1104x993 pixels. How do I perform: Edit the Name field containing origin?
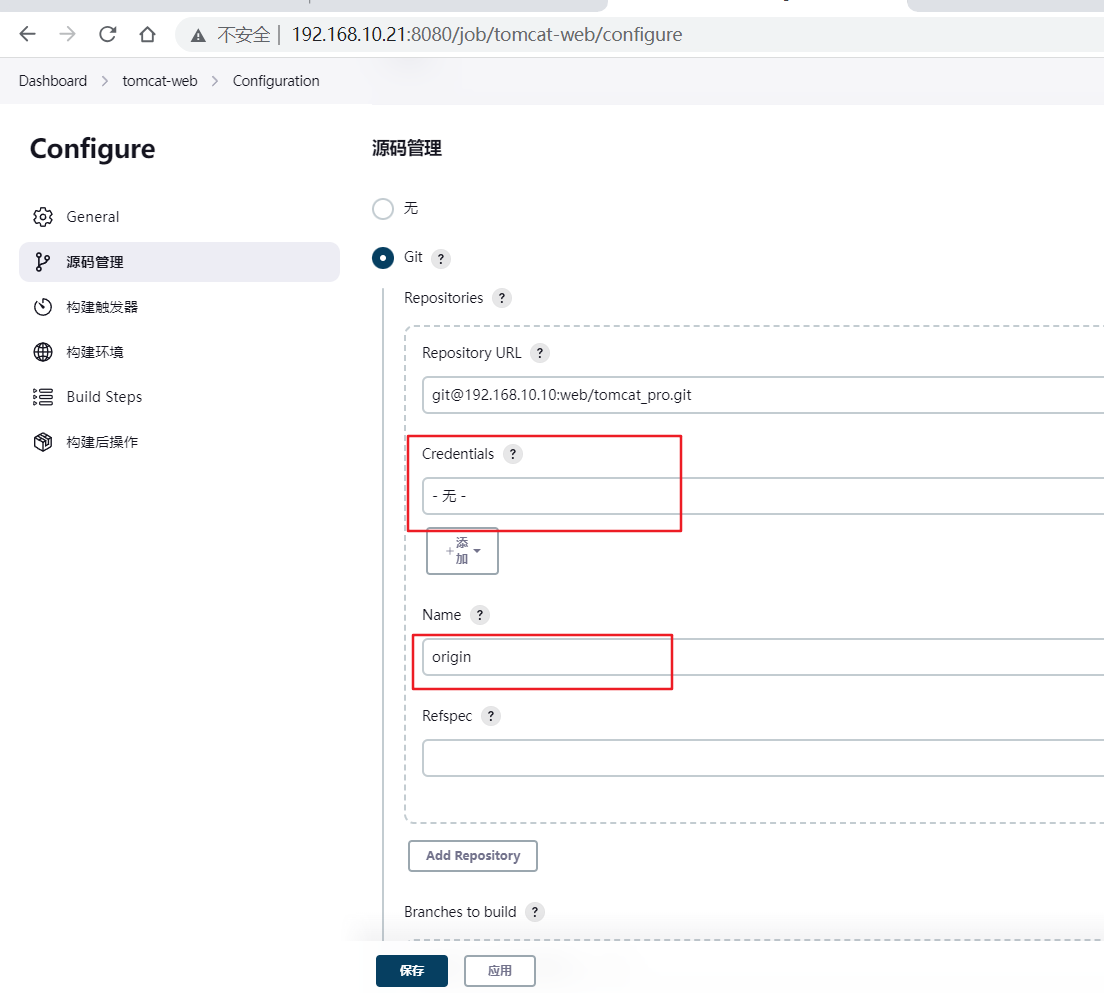point(763,657)
